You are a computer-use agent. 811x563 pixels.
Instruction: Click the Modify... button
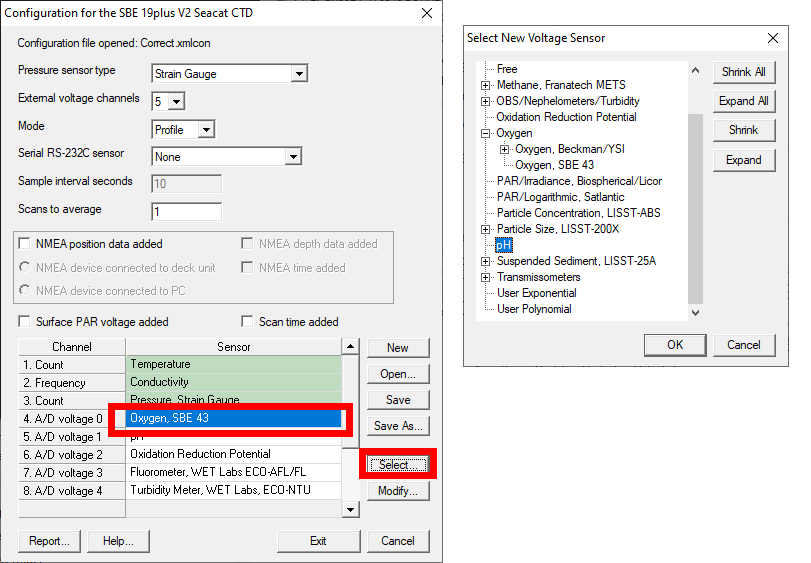[x=397, y=491]
